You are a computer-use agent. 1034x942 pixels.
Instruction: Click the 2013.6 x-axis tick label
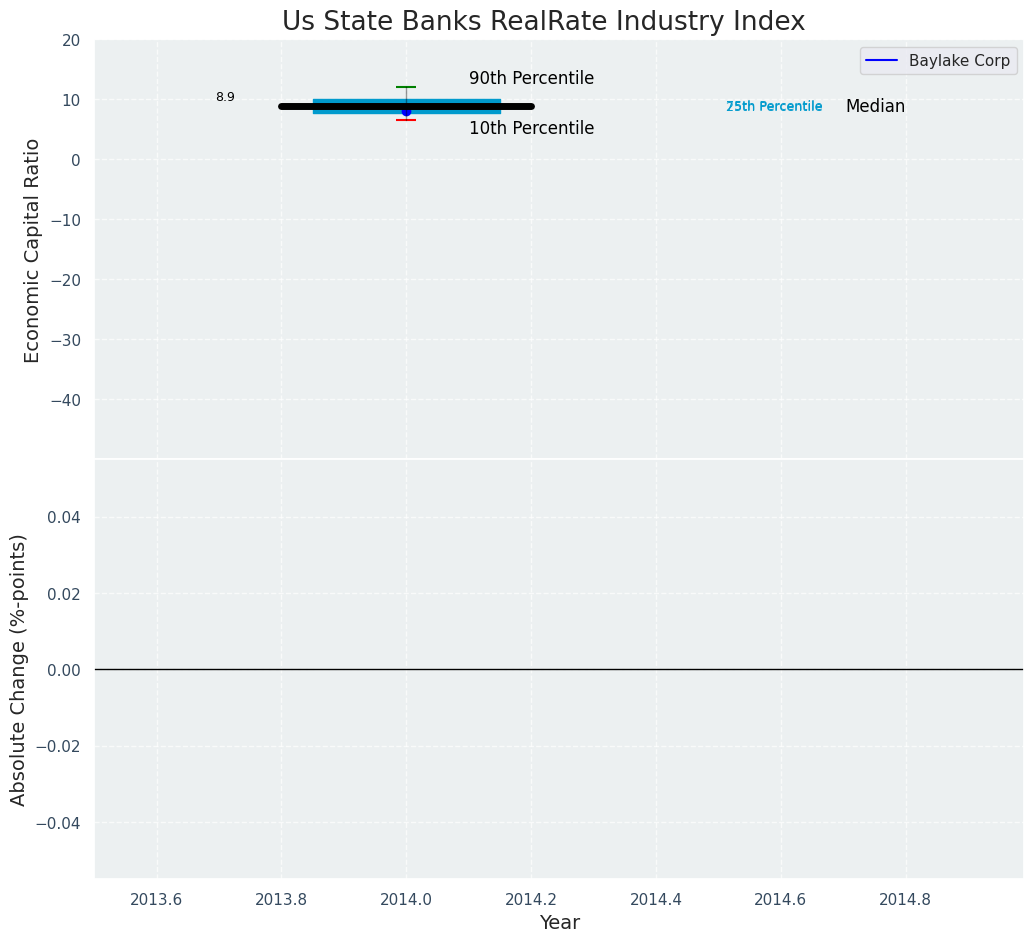click(156, 899)
